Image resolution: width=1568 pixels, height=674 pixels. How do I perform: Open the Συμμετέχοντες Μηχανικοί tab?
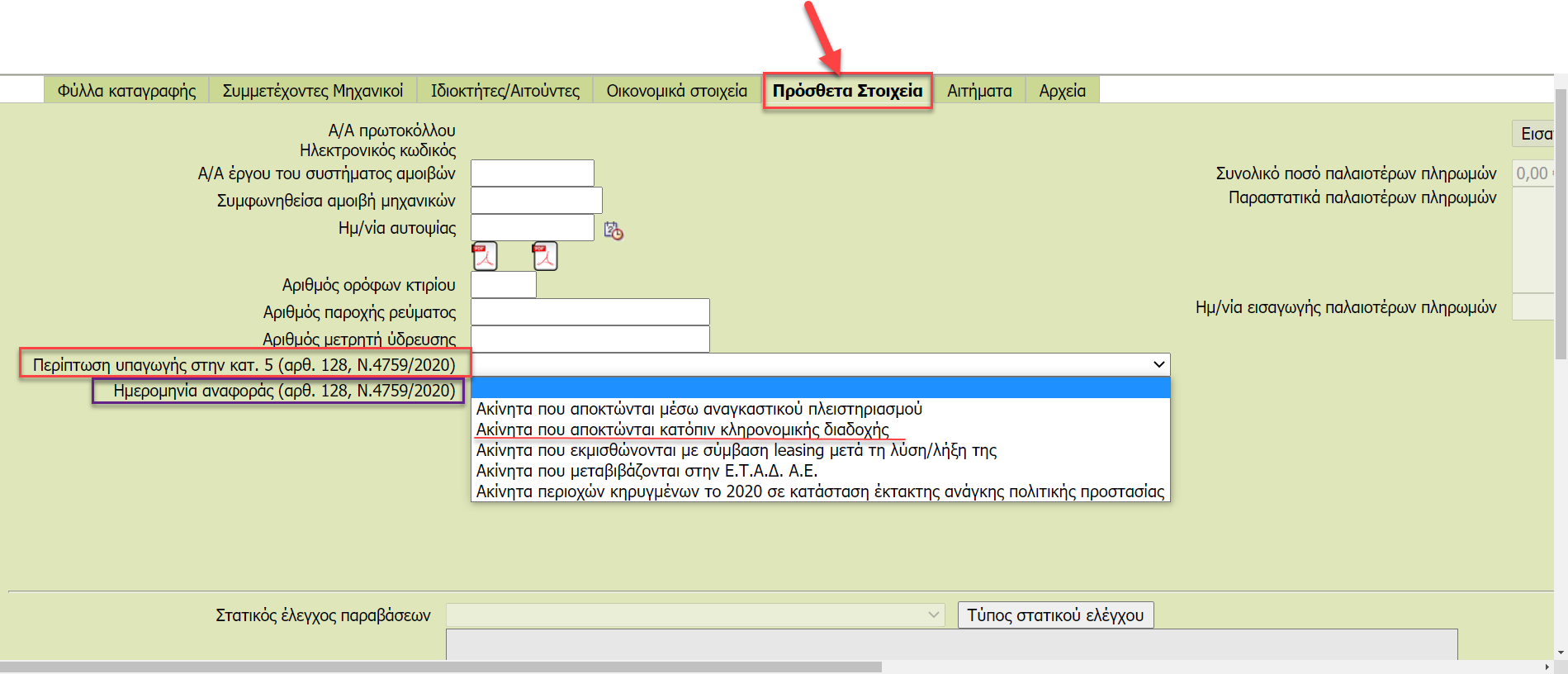[313, 91]
